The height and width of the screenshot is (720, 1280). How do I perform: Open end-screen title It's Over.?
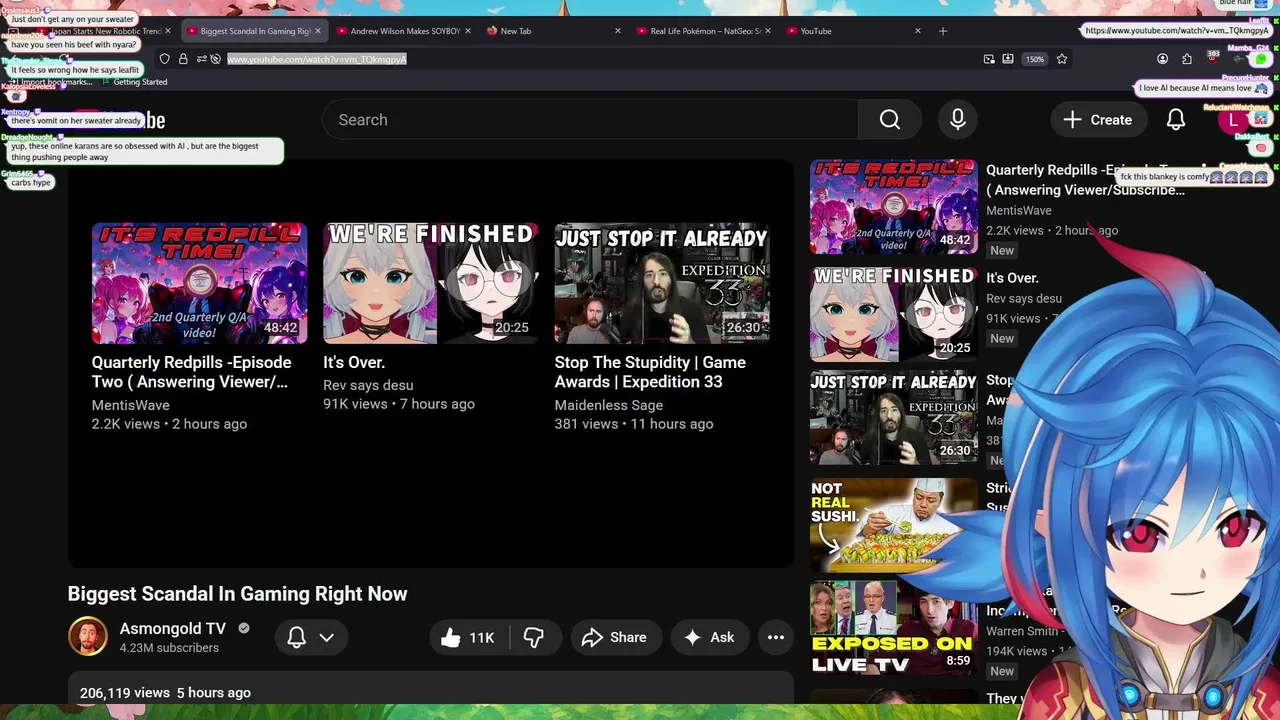(x=354, y=362)
